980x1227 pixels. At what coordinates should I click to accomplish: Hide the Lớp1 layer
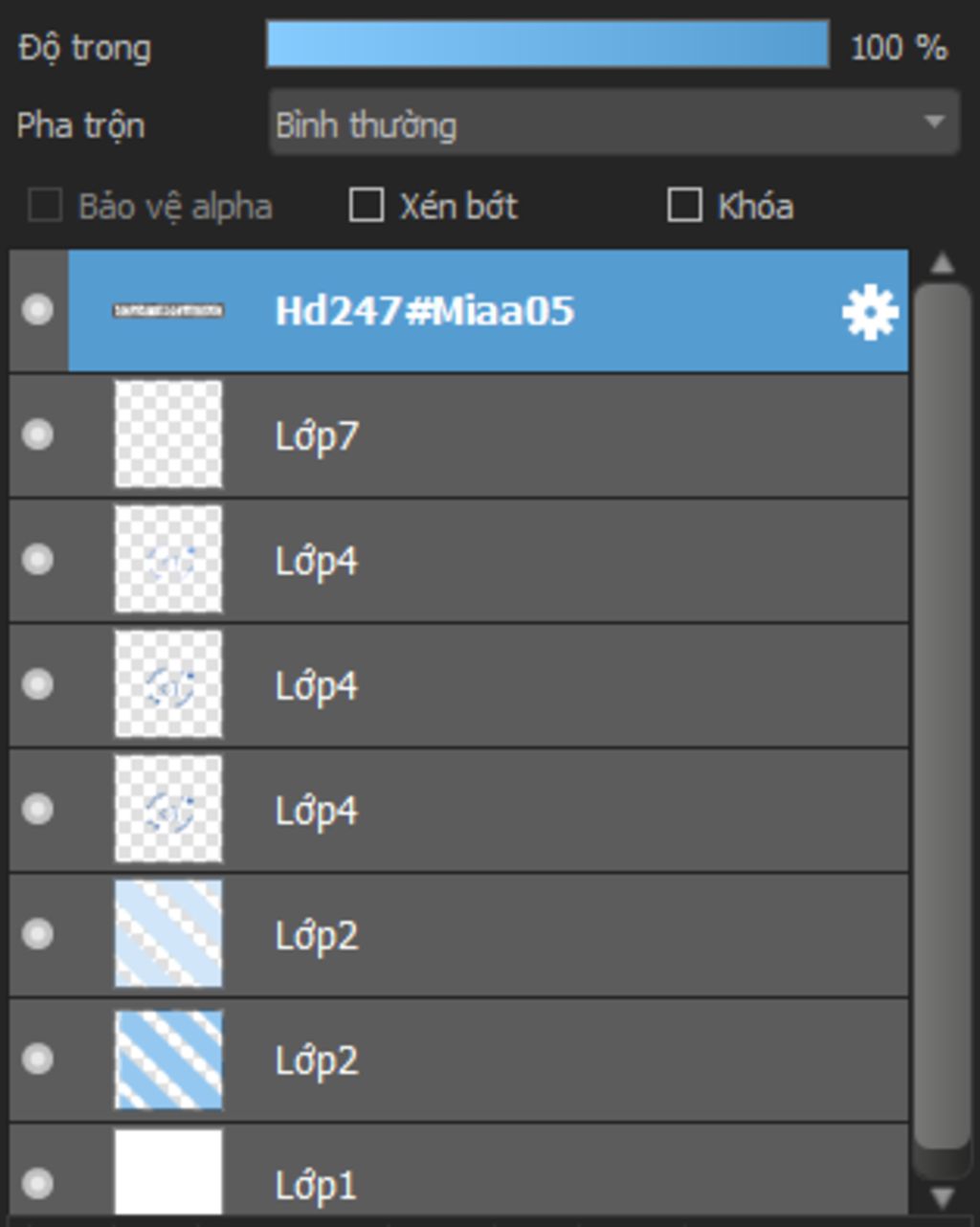point(38,1184)
